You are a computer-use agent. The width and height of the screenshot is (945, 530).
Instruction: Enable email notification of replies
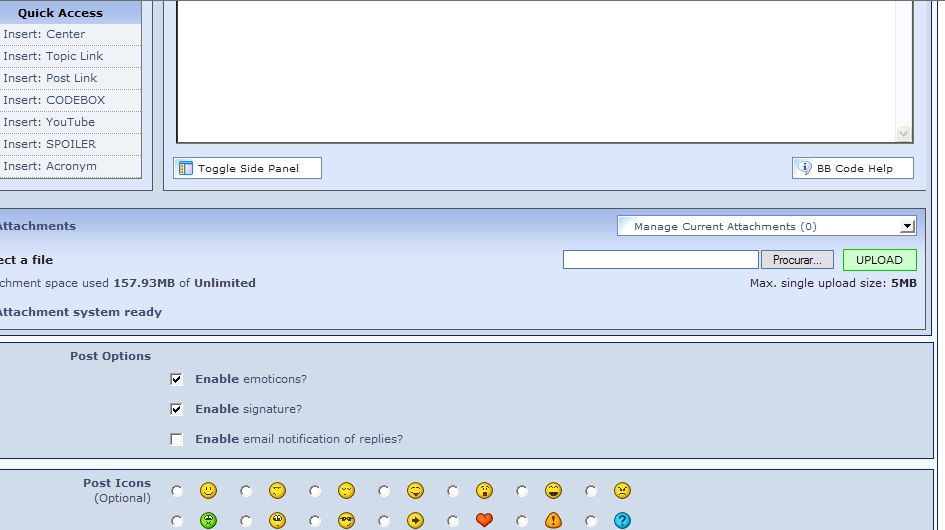(x=177, y=440)
